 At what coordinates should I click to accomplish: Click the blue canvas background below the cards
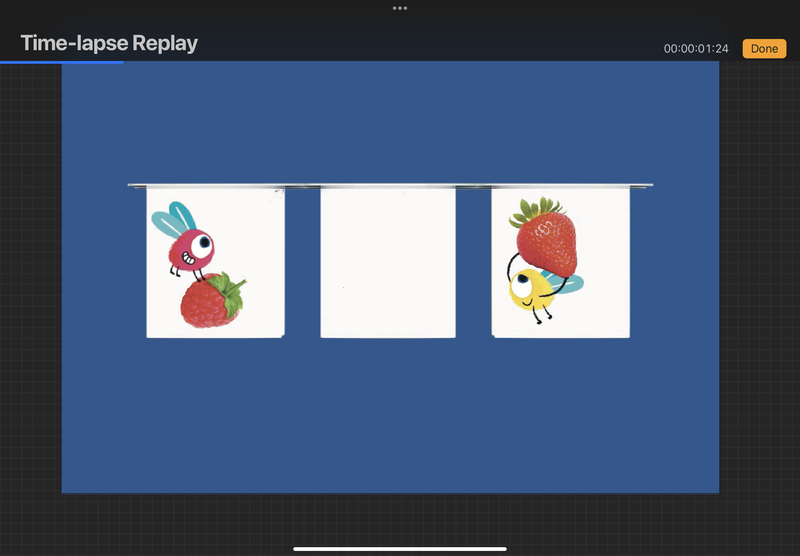tap(390, 420)
